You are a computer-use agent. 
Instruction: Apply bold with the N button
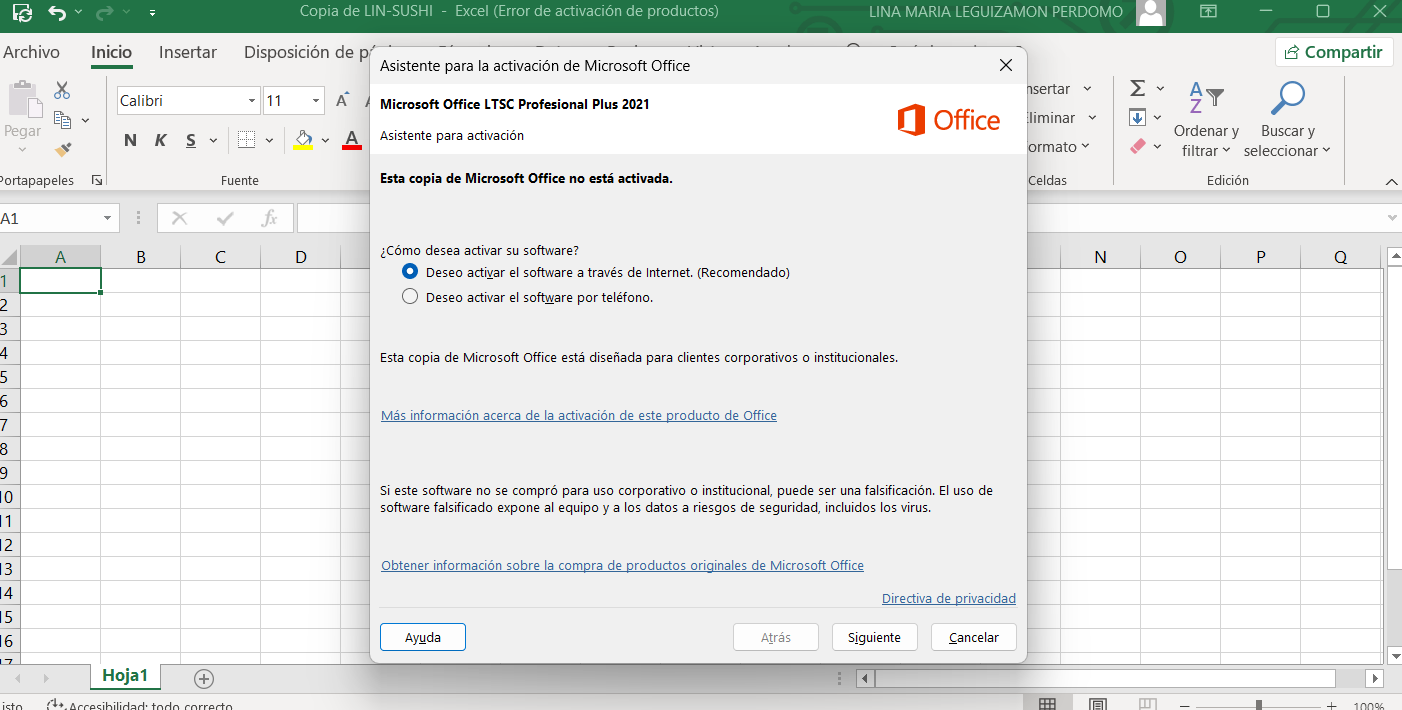point(130,140)
